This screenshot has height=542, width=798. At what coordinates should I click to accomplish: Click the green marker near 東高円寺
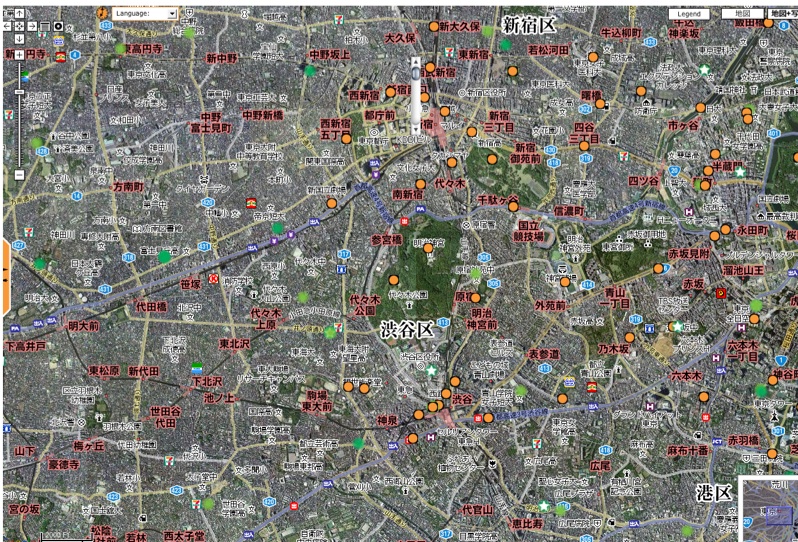[121, 48]
